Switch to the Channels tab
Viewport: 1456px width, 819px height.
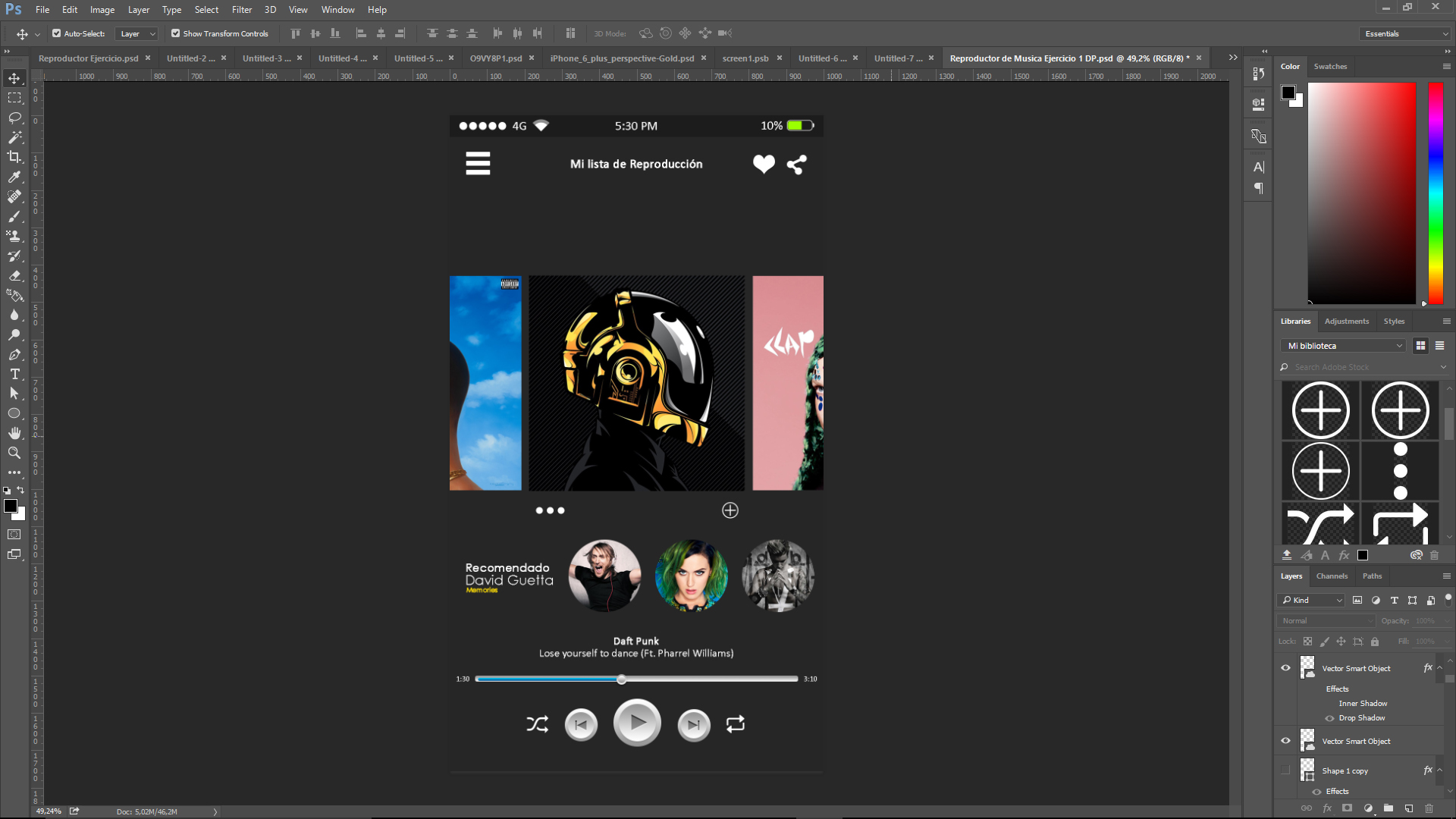pos(1332,576)
